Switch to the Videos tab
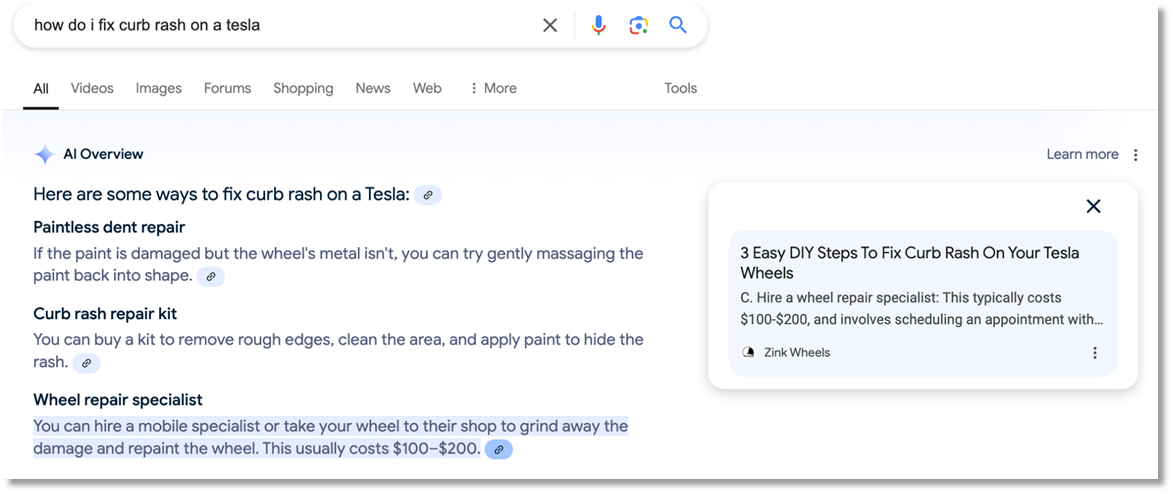 pyautogui.click(x=92, y=88)
